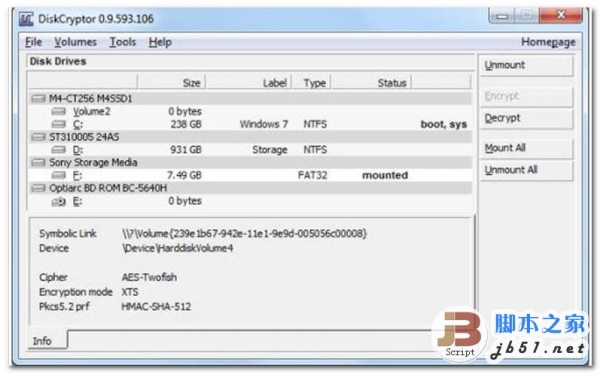The height and width of the screenshot is (374, 600).
Task: Open the Volumes menu
Action: tap(75, 42)
